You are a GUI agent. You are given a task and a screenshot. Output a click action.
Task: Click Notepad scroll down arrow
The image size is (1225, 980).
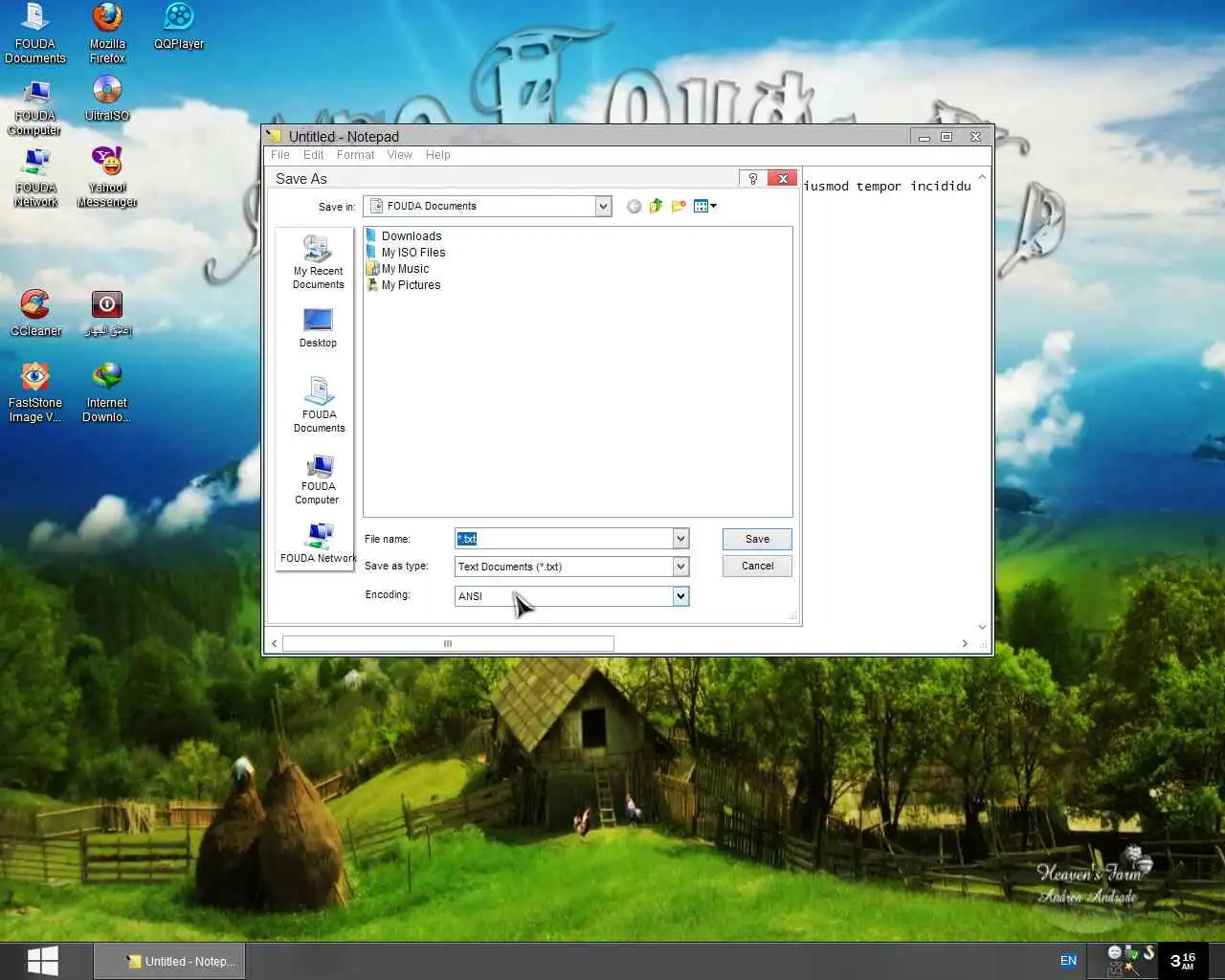(x=982, y=628)
